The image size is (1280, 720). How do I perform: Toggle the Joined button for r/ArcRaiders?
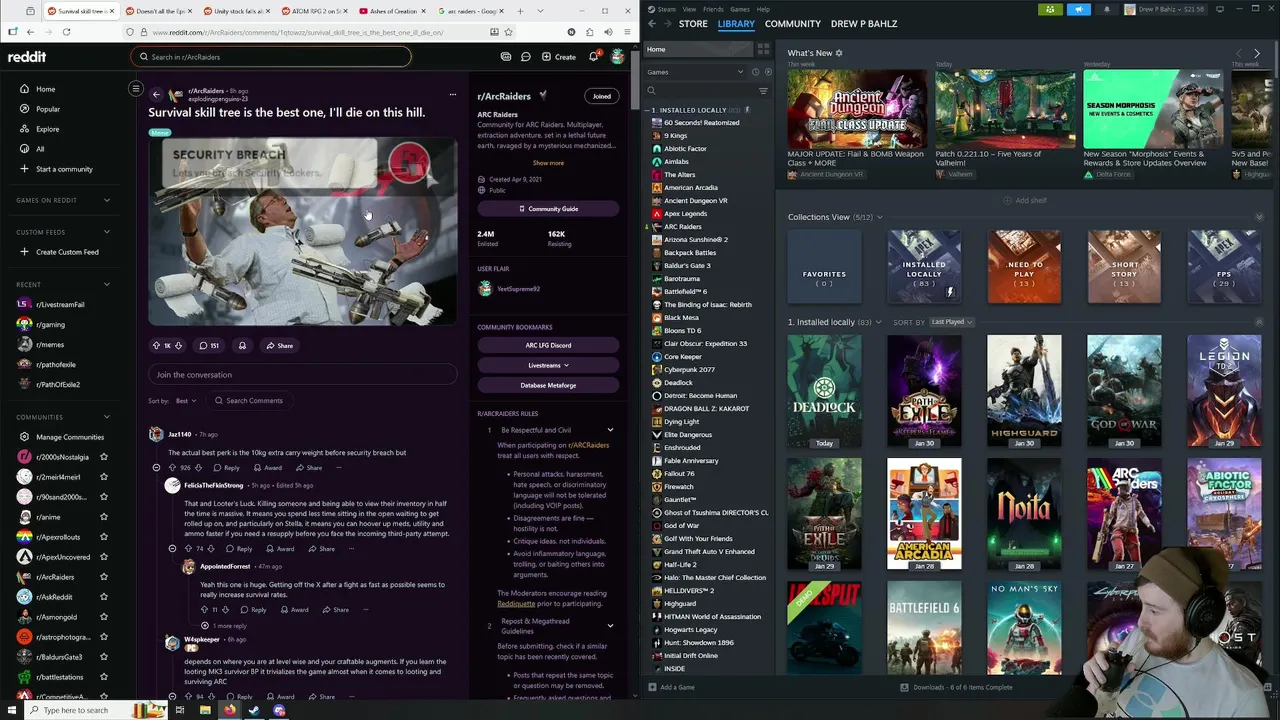click(601, 97)
